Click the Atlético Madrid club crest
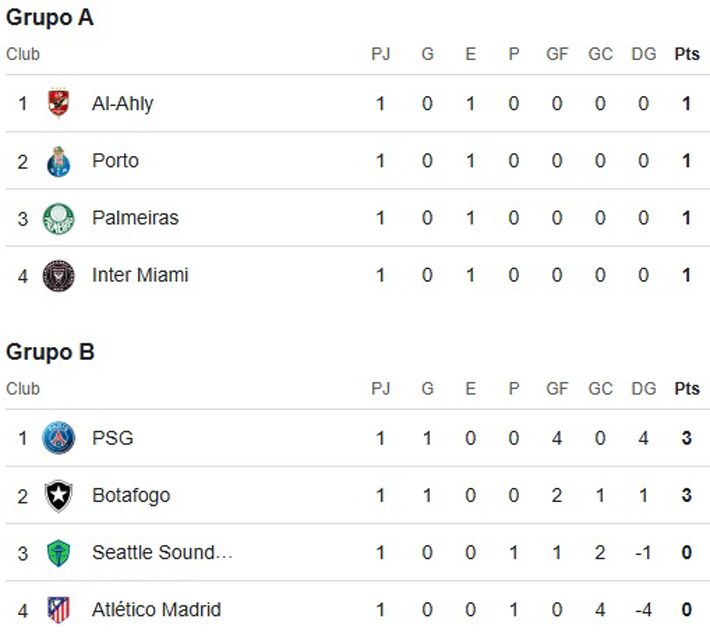The width and height of the screenshot is (710, 640). [x=58, y=610]
